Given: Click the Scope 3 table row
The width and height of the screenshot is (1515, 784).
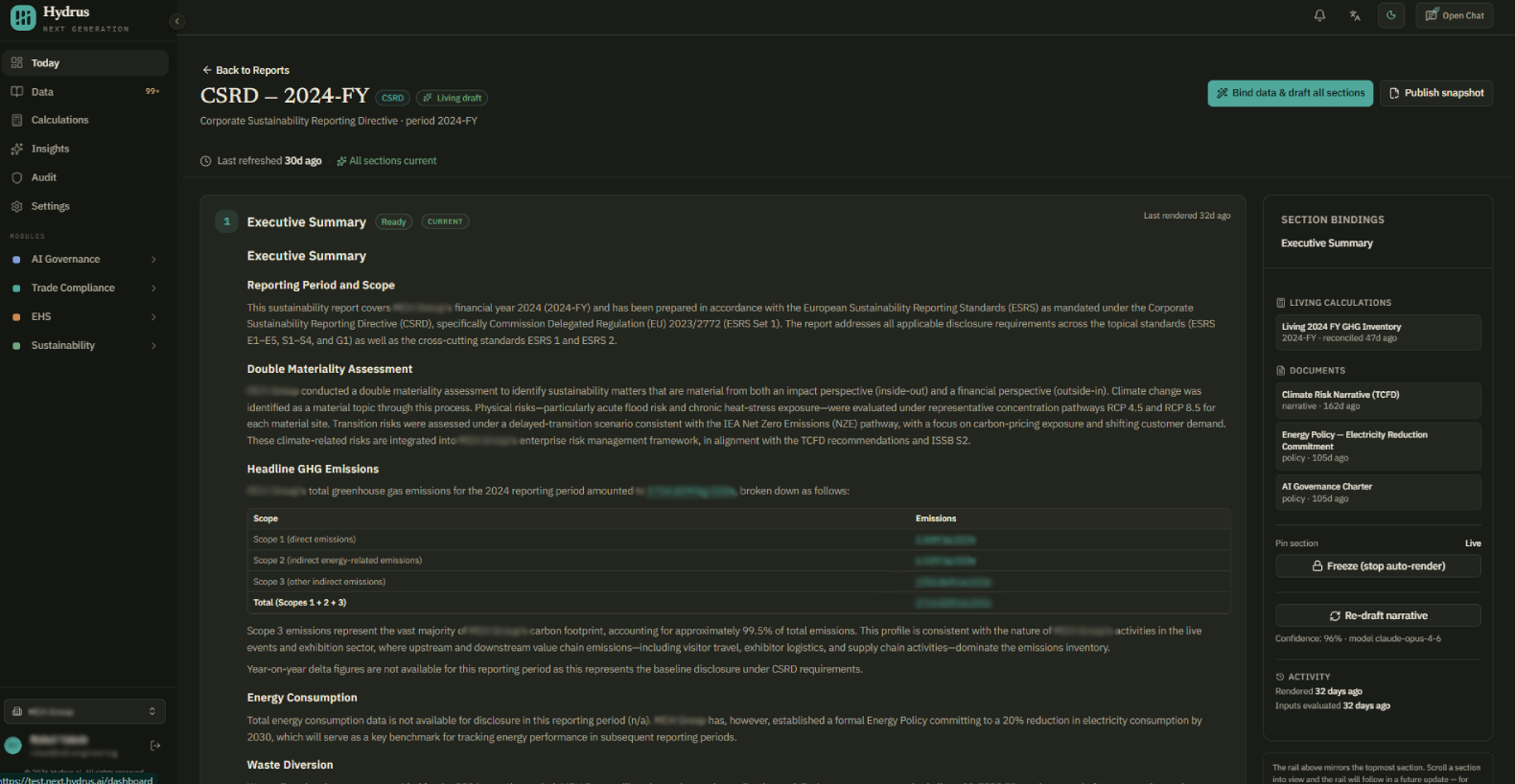Looking at the screenshot, I should click(x=738, y=582).
